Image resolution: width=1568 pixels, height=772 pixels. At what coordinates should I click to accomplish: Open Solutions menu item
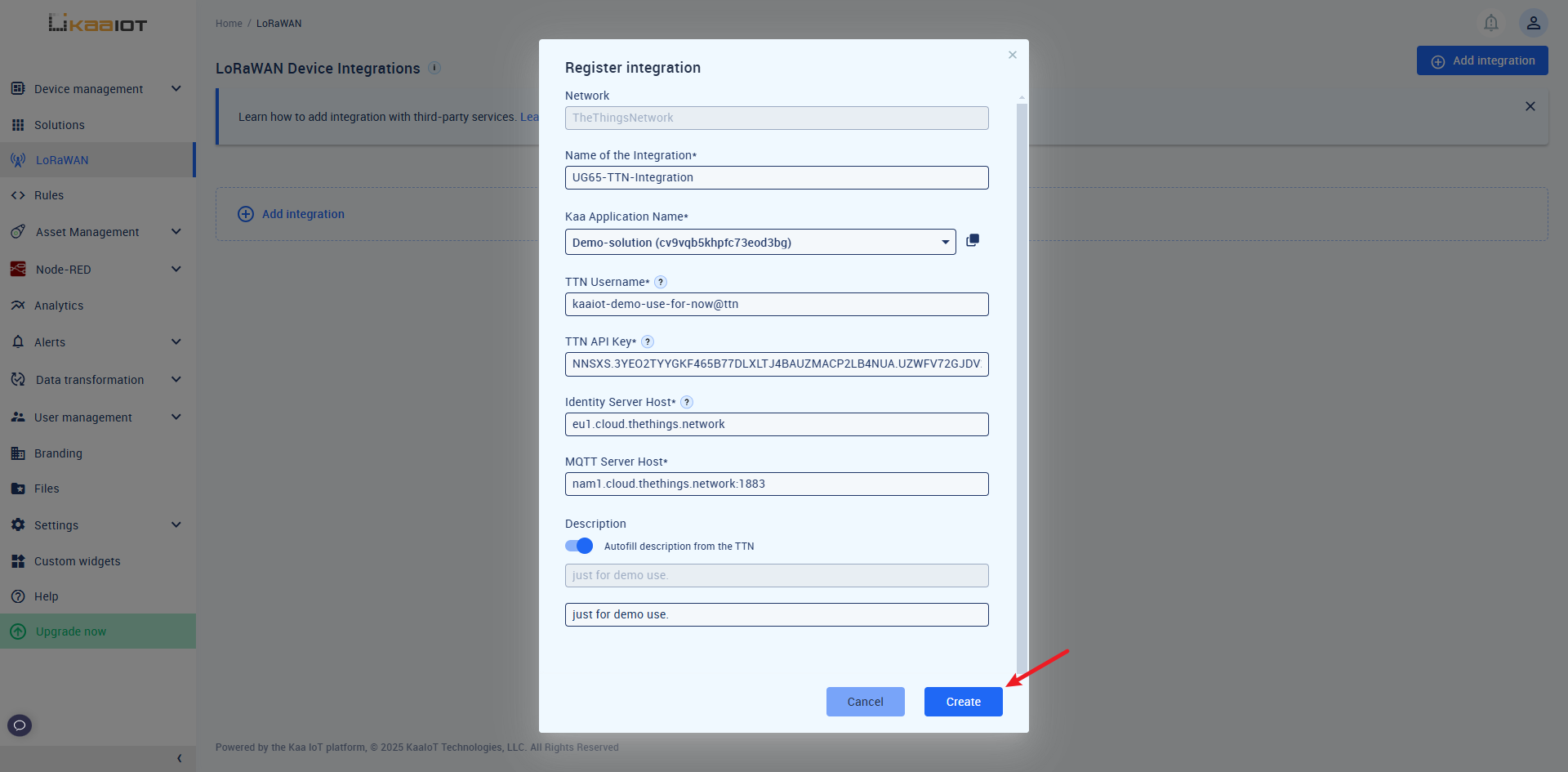point(98,125)
